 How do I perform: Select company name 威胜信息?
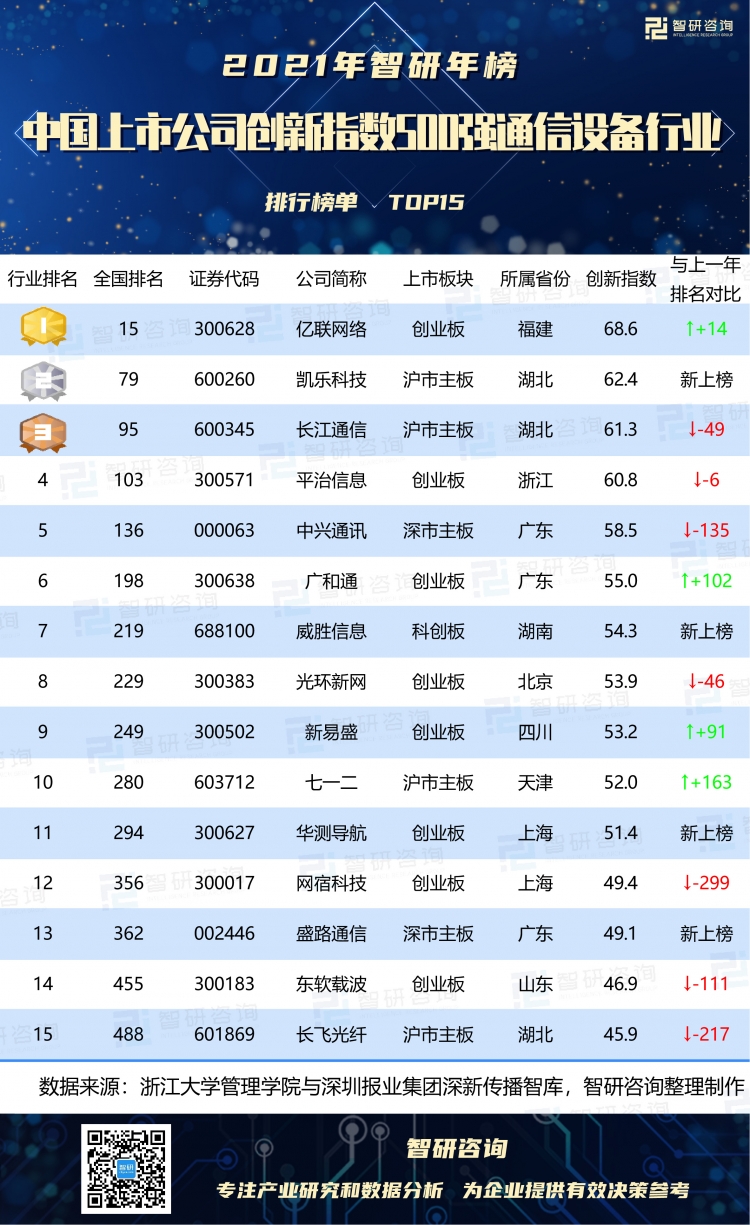tap(332, 631)
